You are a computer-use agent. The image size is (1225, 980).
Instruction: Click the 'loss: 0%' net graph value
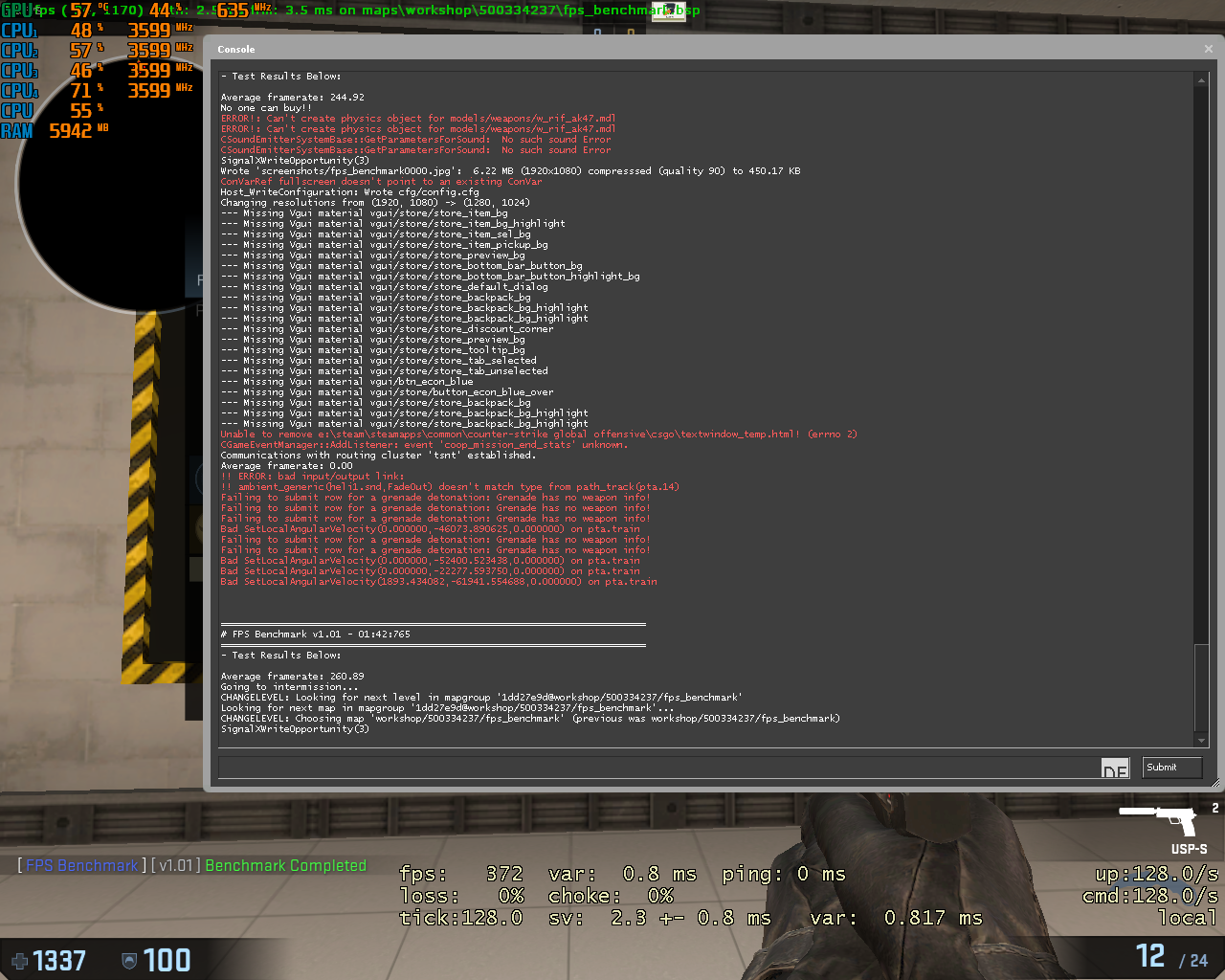pos(461,896)
